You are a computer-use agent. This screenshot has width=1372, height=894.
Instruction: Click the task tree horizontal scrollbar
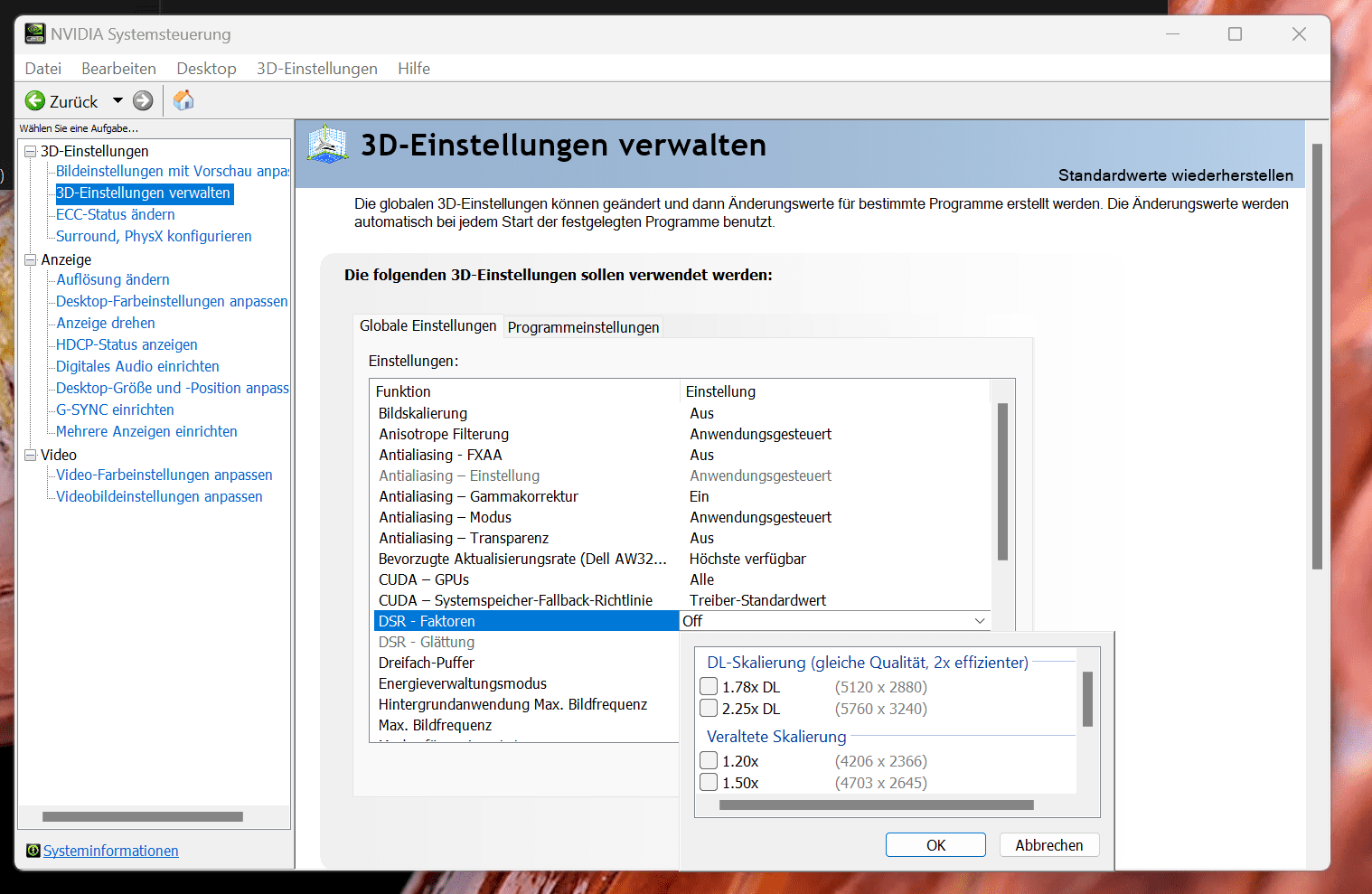[x=143, y=816]
